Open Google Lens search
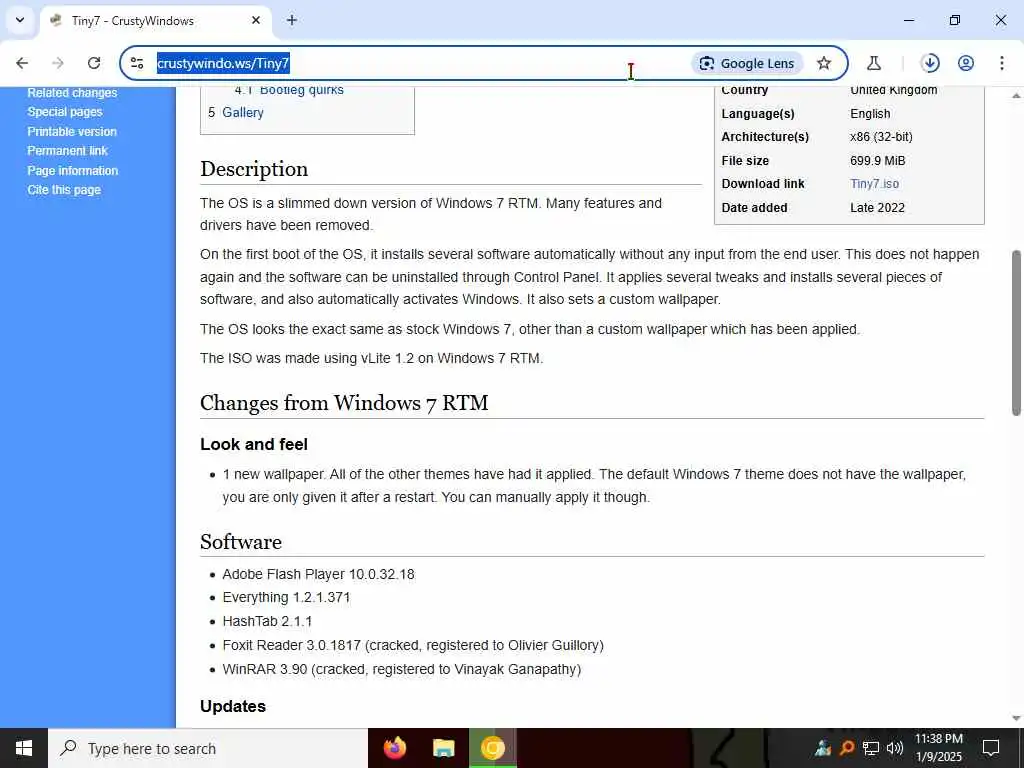 click(x=747, y=63)
